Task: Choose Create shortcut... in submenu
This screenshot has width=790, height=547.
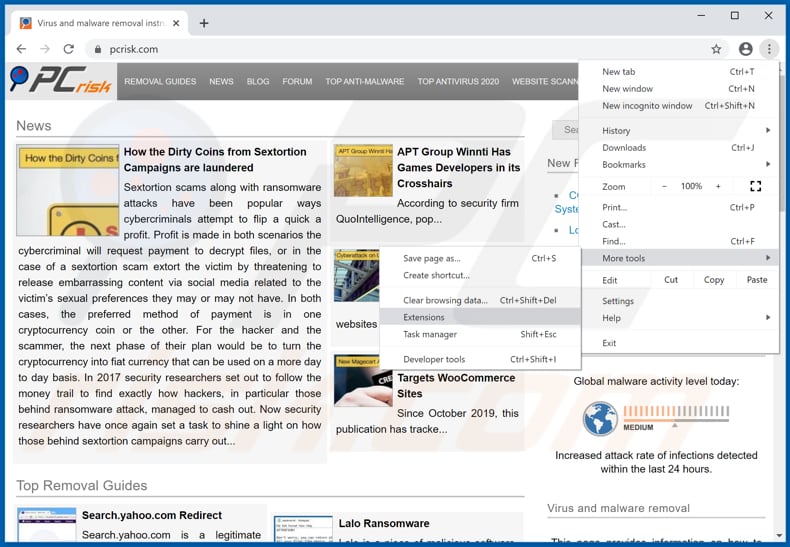Action: 480,276
